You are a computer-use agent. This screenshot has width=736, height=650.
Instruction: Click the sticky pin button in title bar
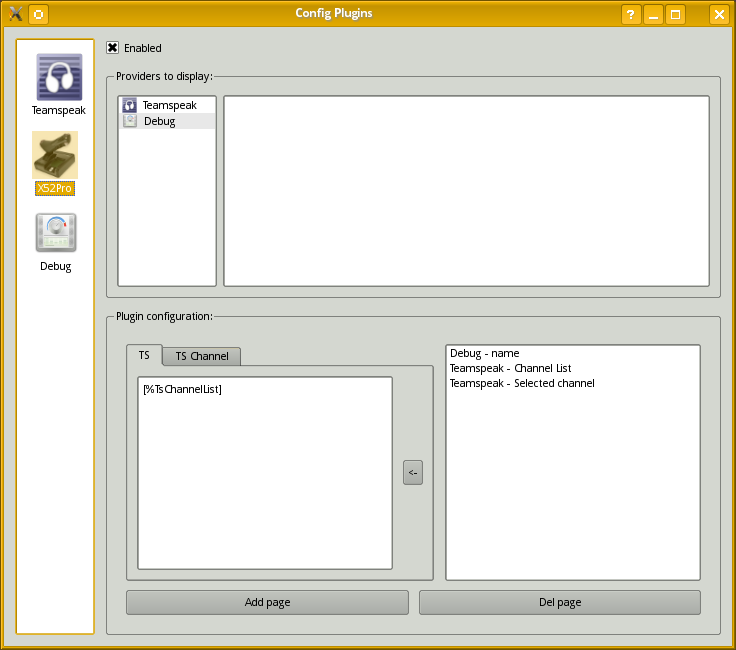[38, 14]
